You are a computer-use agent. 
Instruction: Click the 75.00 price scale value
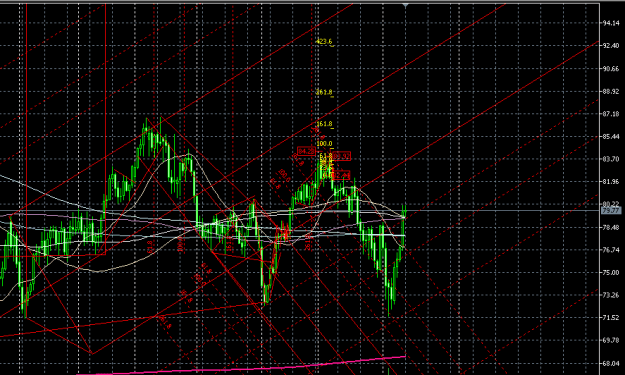(611, 273)
